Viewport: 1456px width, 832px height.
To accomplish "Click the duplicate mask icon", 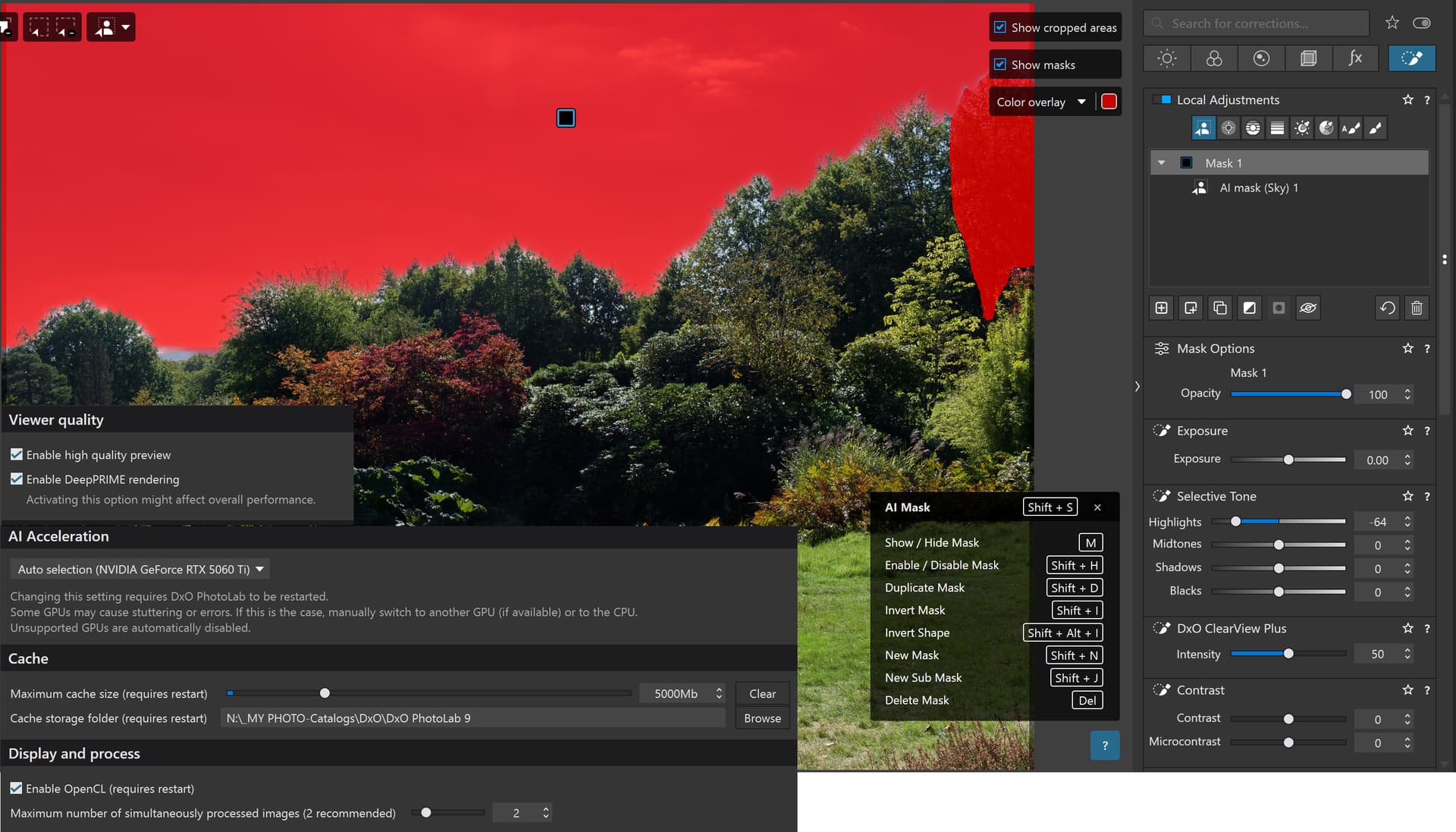I will click(x=1219, y=308).
